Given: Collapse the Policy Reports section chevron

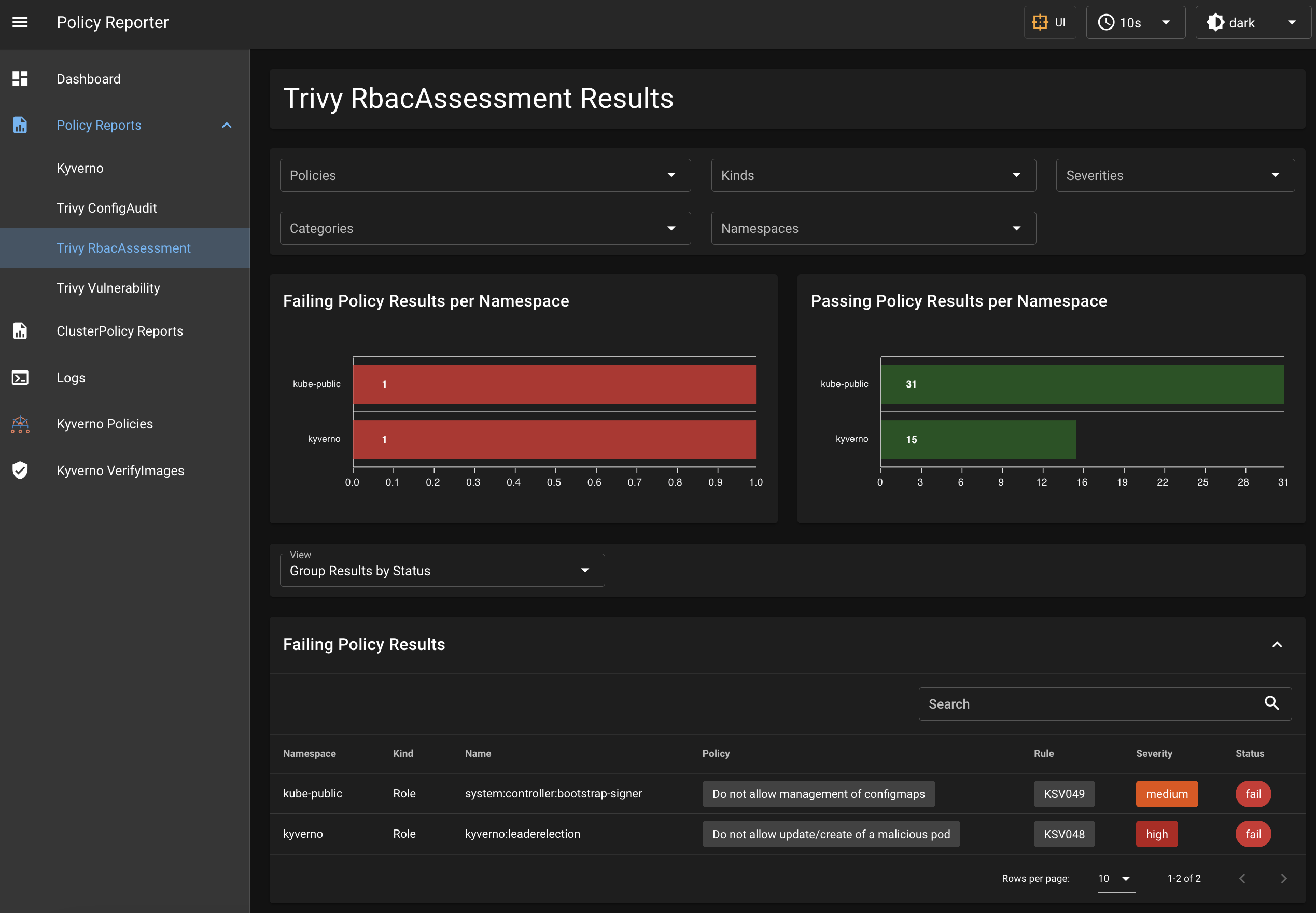Looking at the screenshot, I should [x=227, y=125].
